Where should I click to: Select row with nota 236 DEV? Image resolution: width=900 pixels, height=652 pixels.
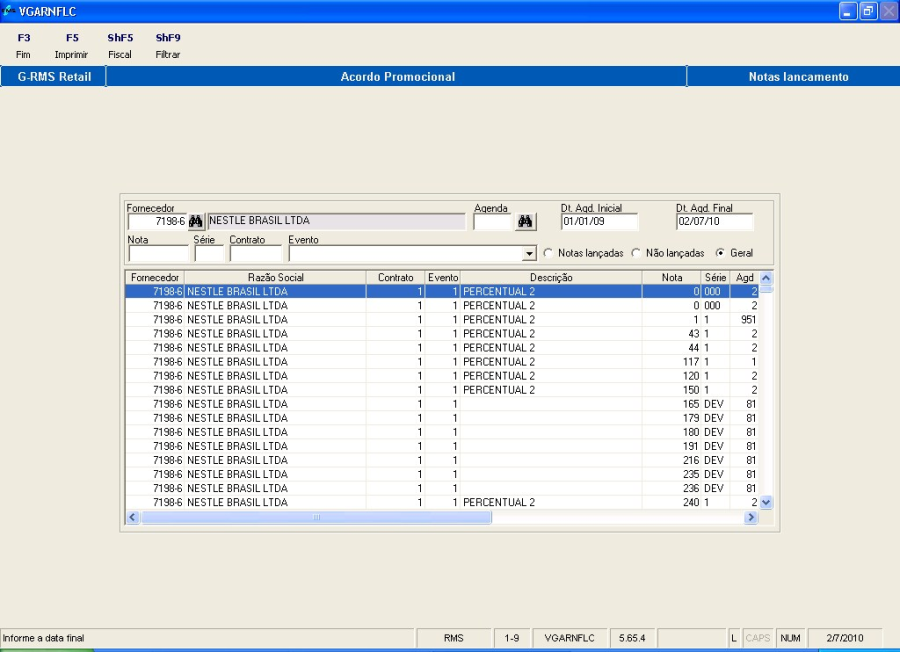[x=442, y=488]
